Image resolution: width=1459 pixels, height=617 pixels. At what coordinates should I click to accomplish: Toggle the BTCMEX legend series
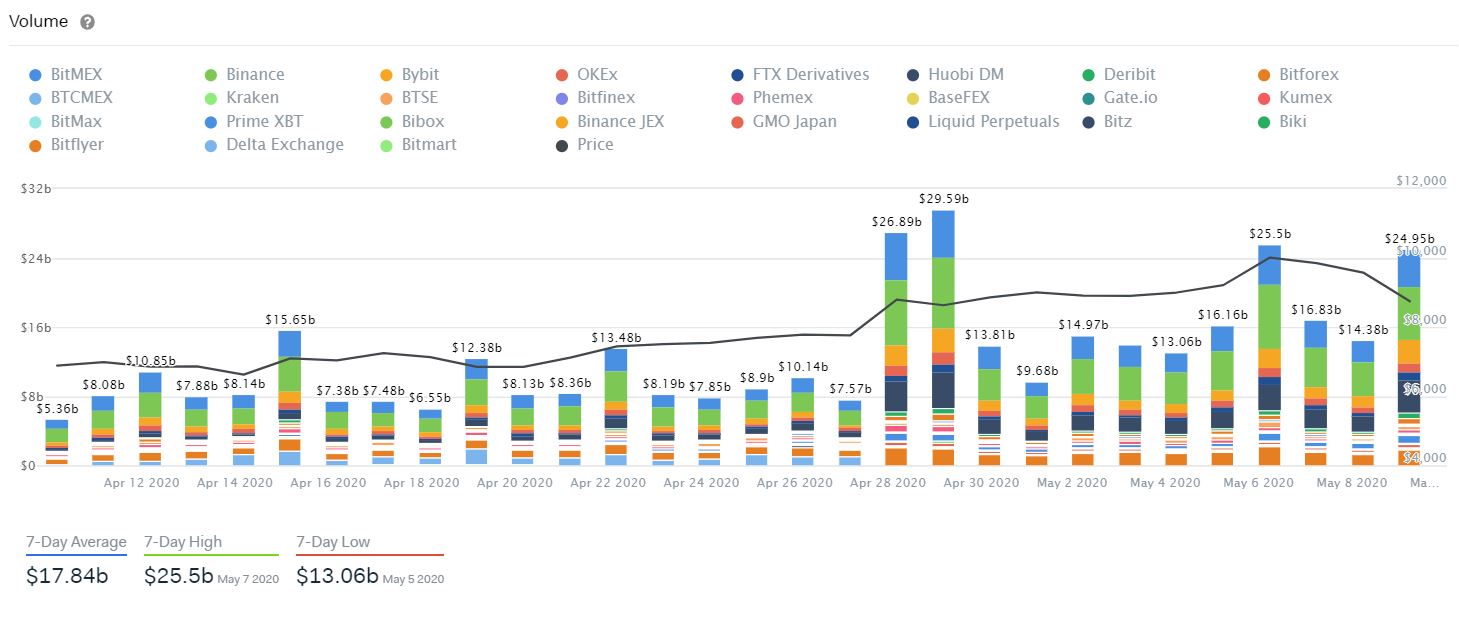pyautogui.click(x=71, y=98)
